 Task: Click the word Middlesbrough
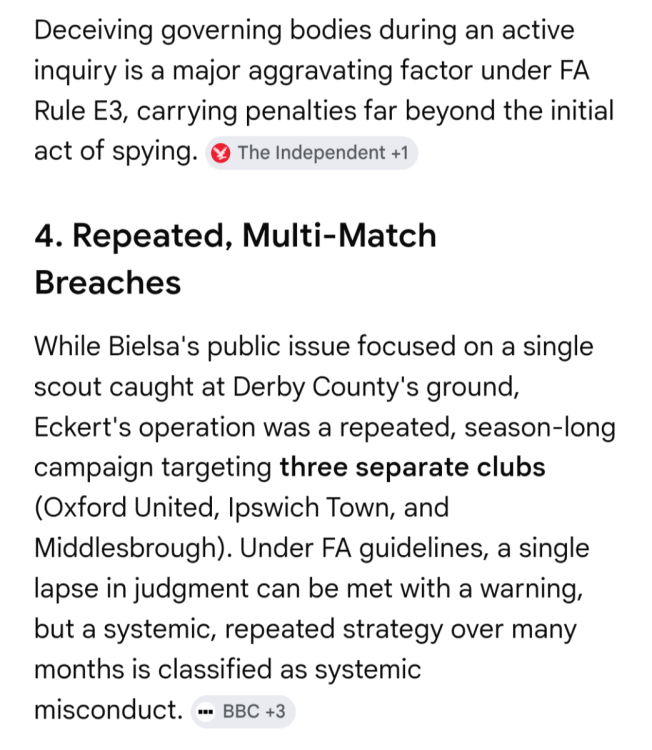click(126, 548)
